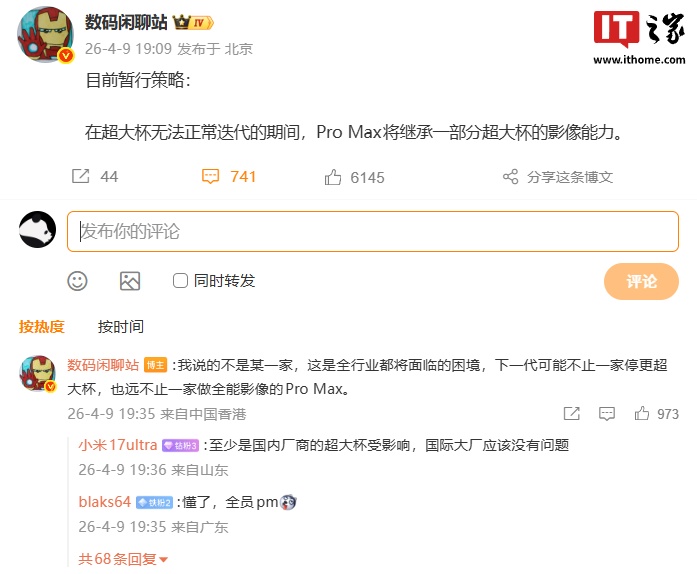697x574 pixels.
Task: Expand the 共68条回复 replies
Action: click(123, 559)
